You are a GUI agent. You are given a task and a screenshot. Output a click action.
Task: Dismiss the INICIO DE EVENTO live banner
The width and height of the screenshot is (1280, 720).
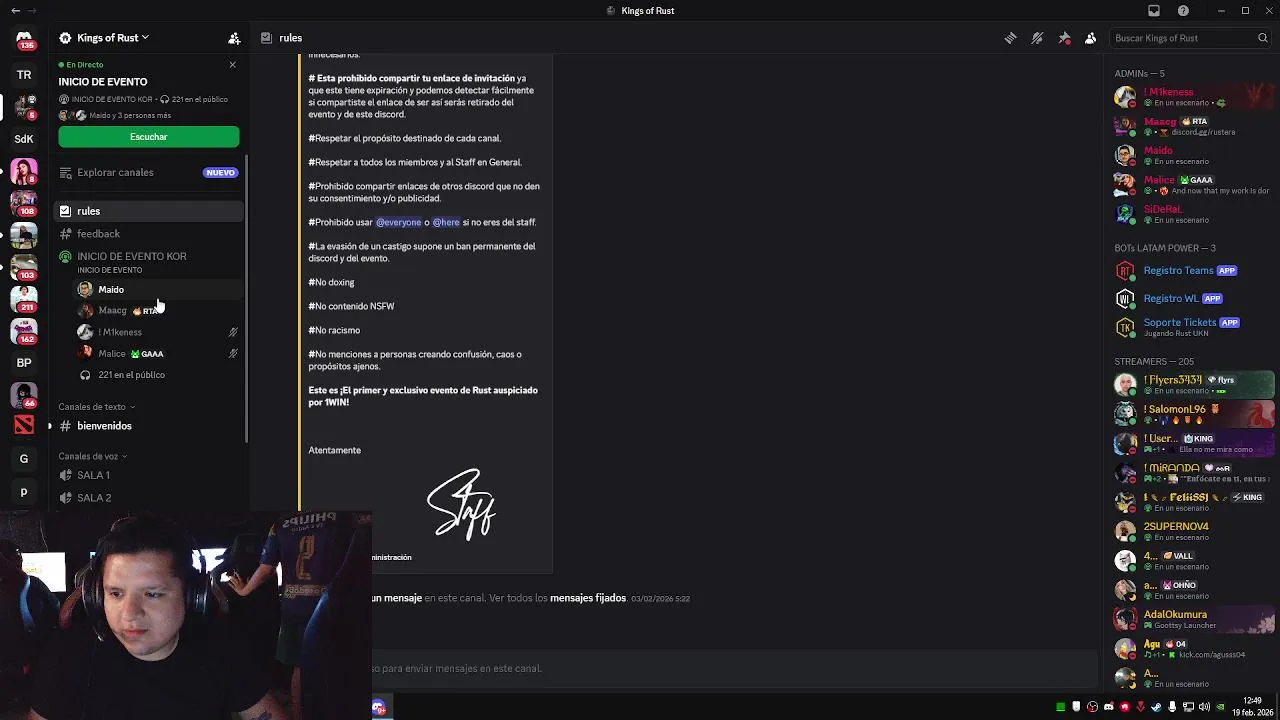(232, 65)
